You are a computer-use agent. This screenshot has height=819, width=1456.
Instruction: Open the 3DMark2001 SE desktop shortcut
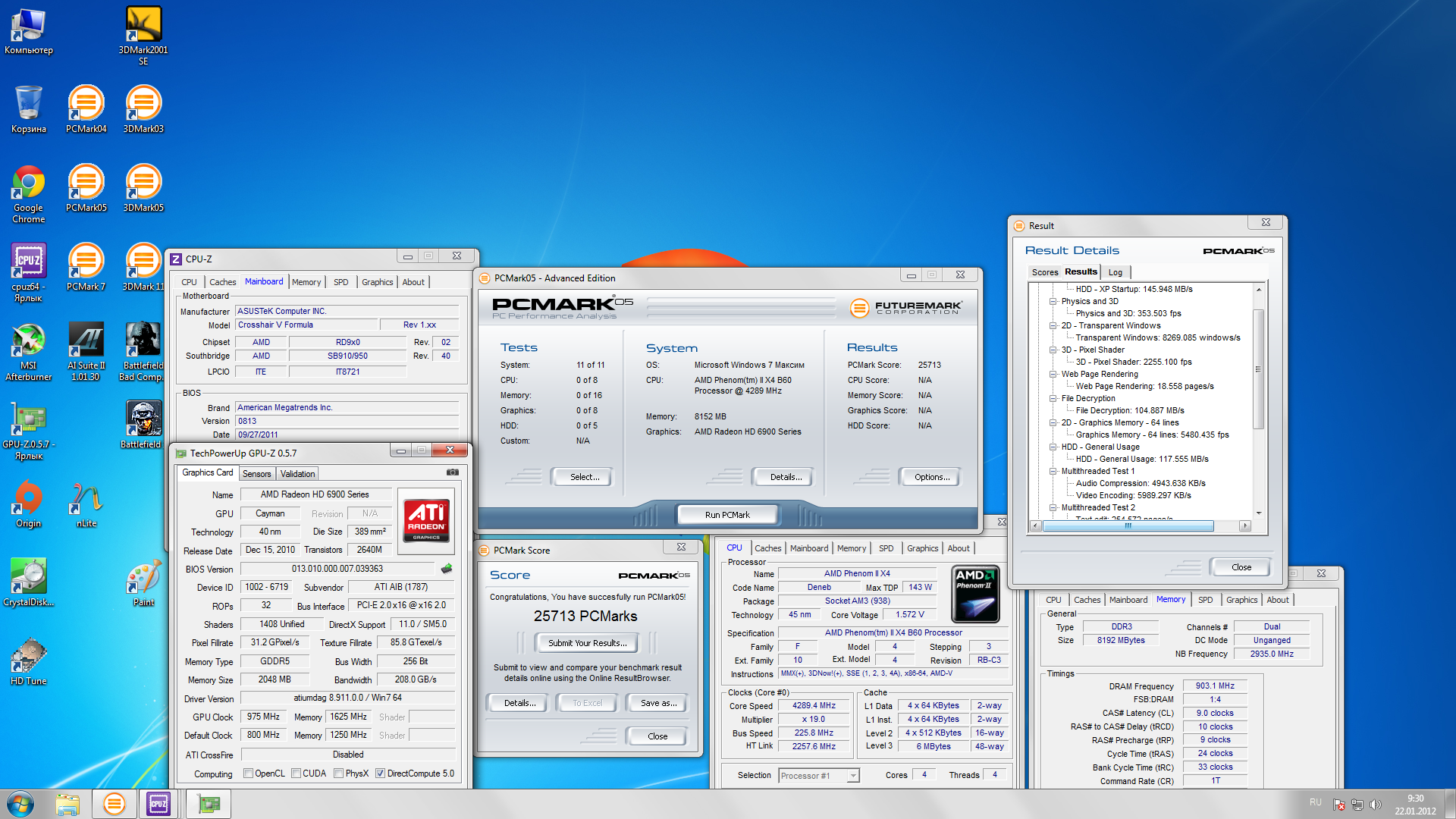point(143,35)
